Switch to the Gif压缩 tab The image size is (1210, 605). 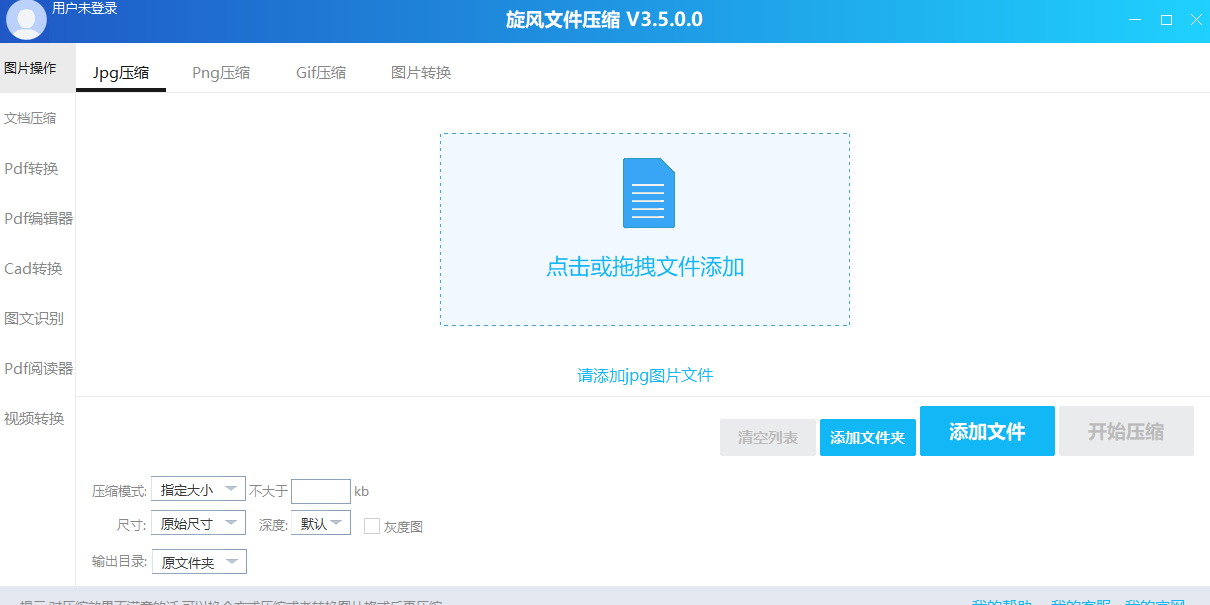(321, 73)
